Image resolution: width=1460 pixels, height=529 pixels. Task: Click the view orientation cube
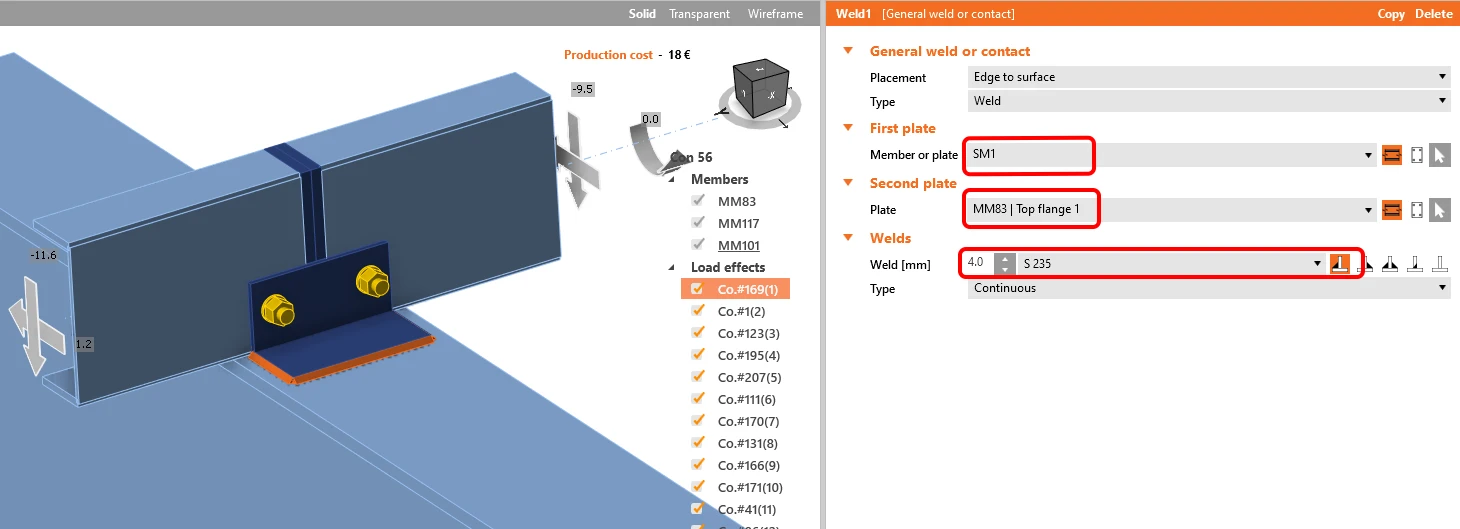[x=760, y=91]
